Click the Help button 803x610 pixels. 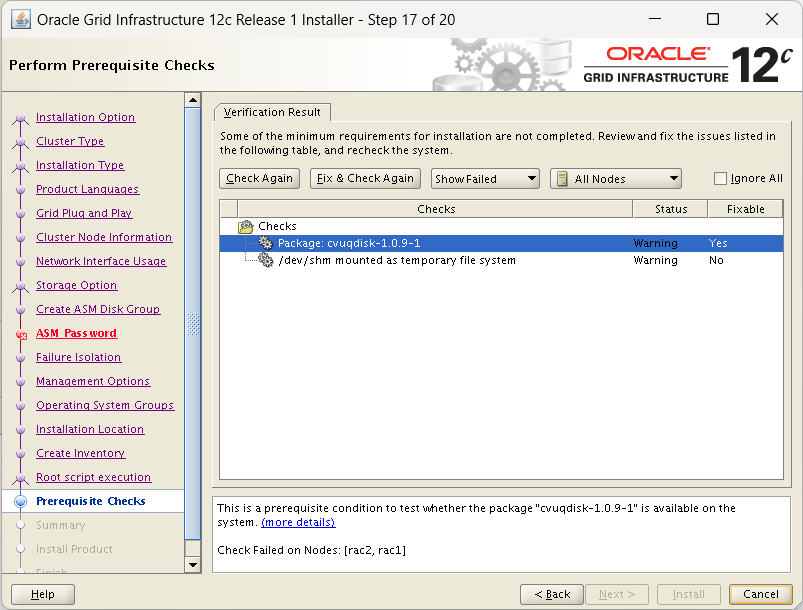pyautogui.click(x=43, y=594)
